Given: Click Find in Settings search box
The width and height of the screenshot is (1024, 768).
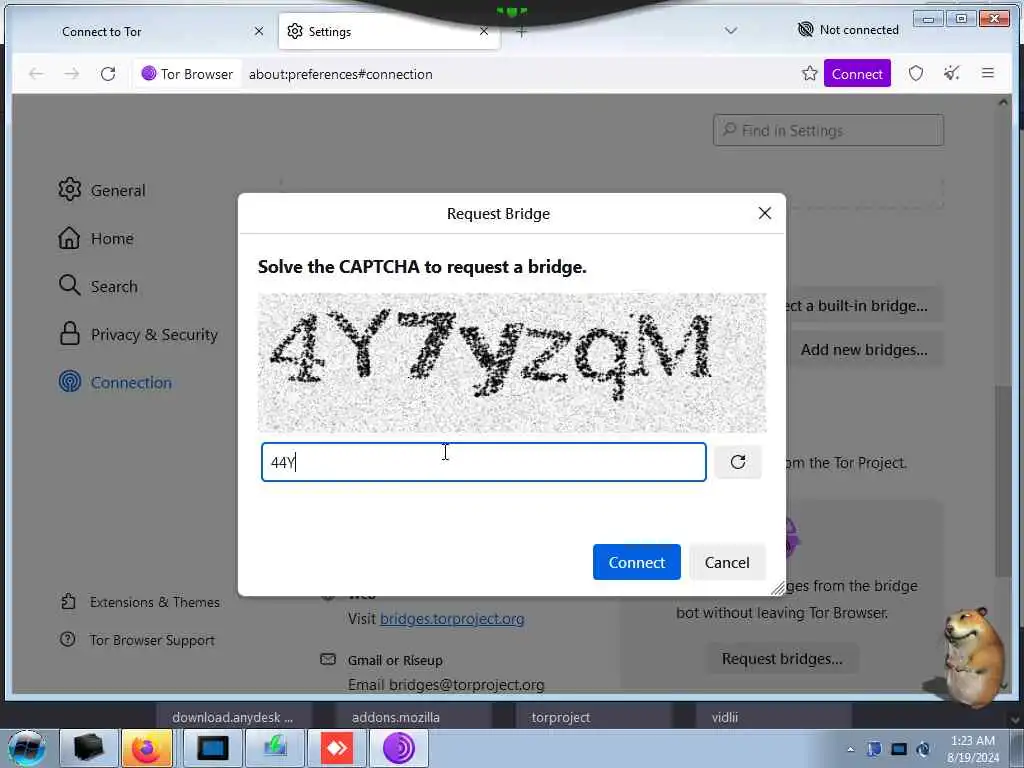Looking at the screenshot, I should [828, 130].
